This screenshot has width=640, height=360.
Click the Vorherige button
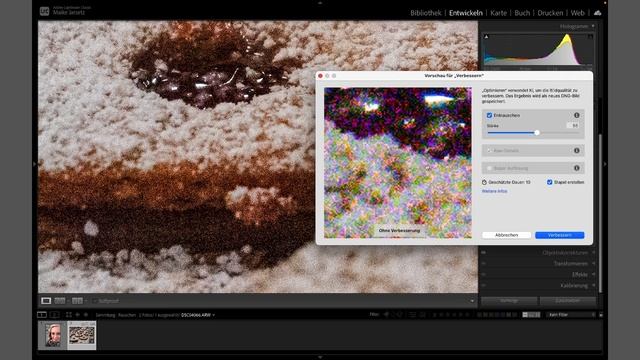[x=509, y=301]
